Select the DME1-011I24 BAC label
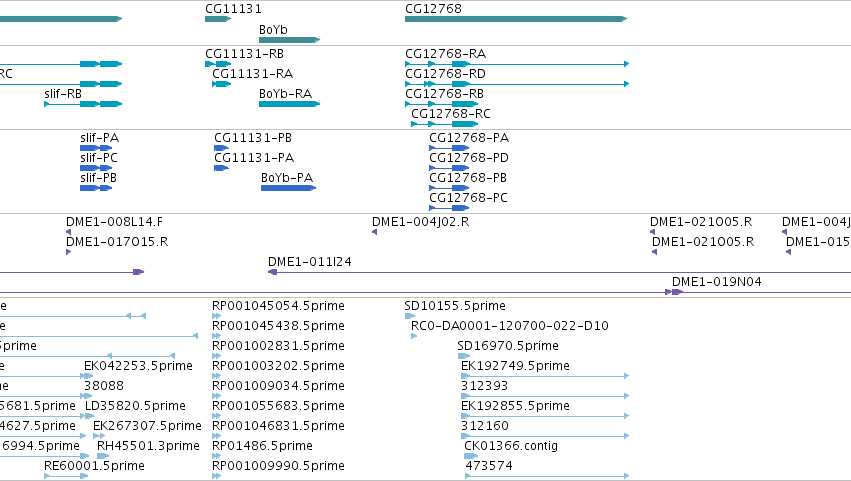The height and width of the screenshot is (481, 851). point(310,262)
